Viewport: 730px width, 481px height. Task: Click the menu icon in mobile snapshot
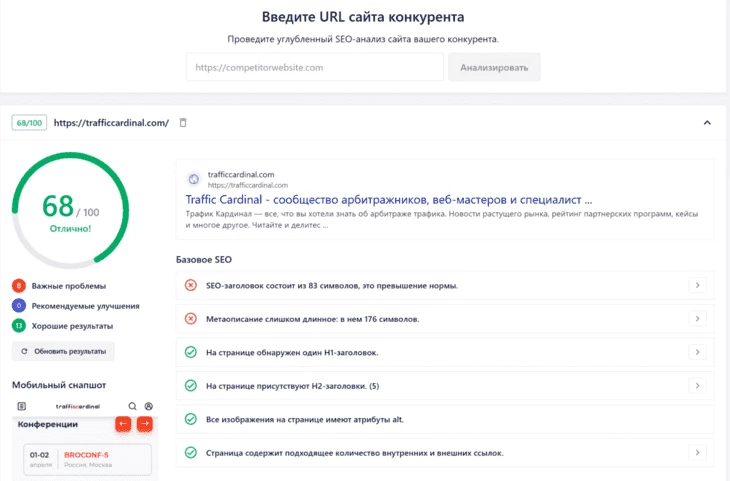(x=21, y=406)
